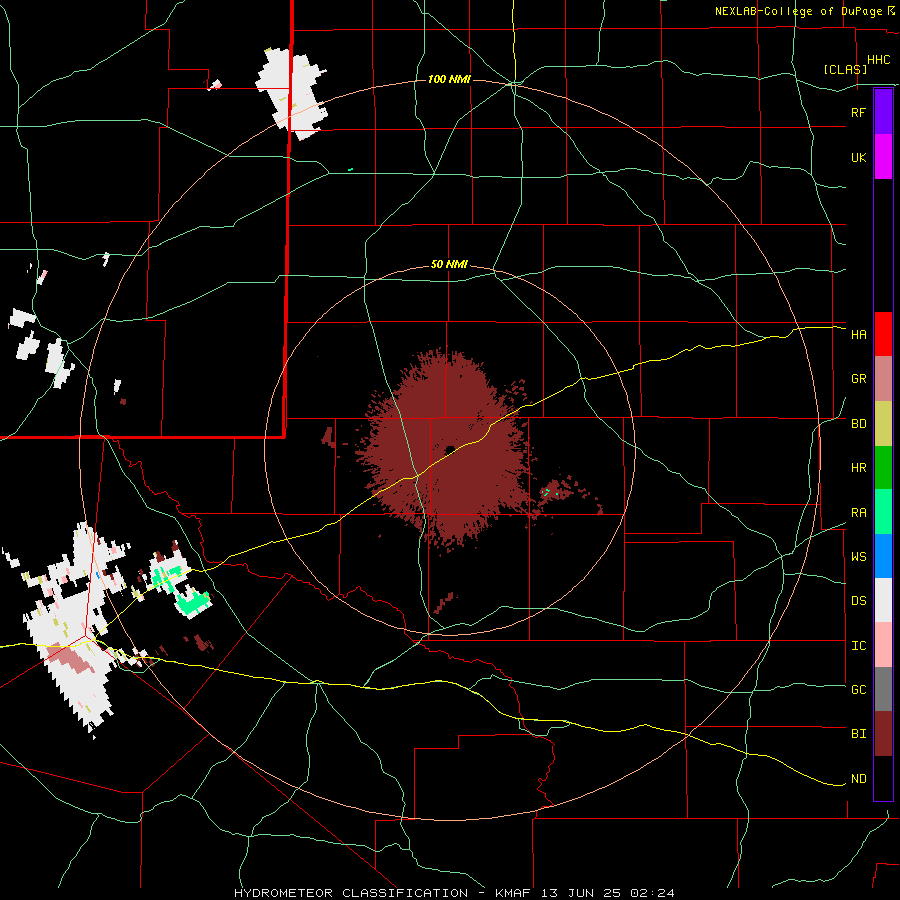Screen dimensions: 900x900
Task: Click the HA red legend color swatch
Action: (883, 334)
